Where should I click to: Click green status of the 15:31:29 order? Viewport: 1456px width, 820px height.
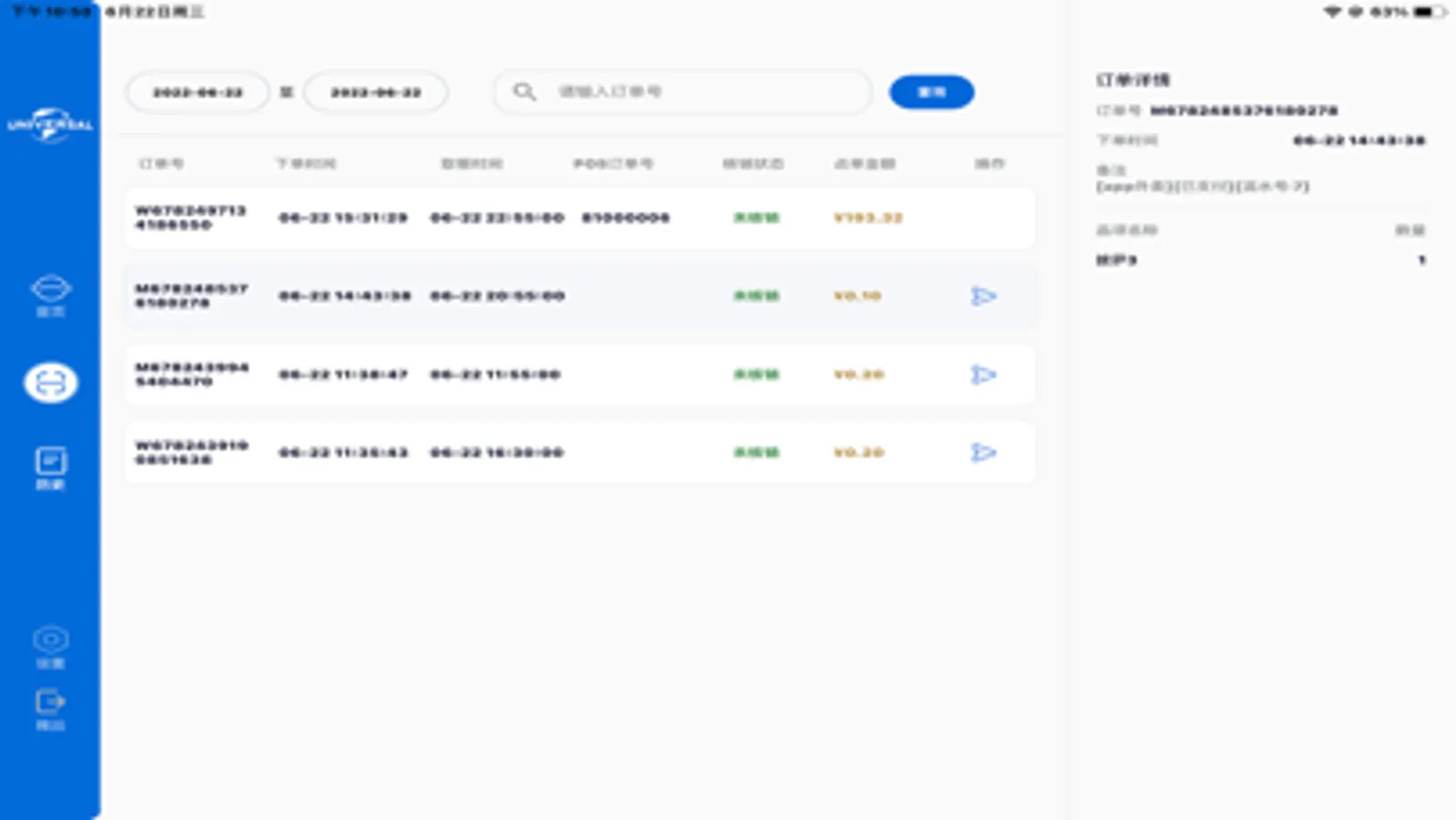coord(757,218)
